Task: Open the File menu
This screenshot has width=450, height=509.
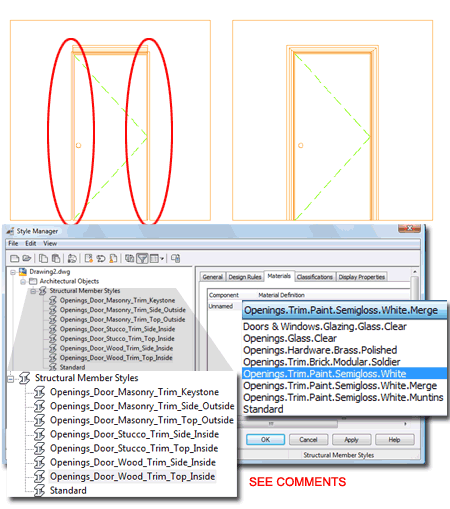Action: (x=13, y=243)
